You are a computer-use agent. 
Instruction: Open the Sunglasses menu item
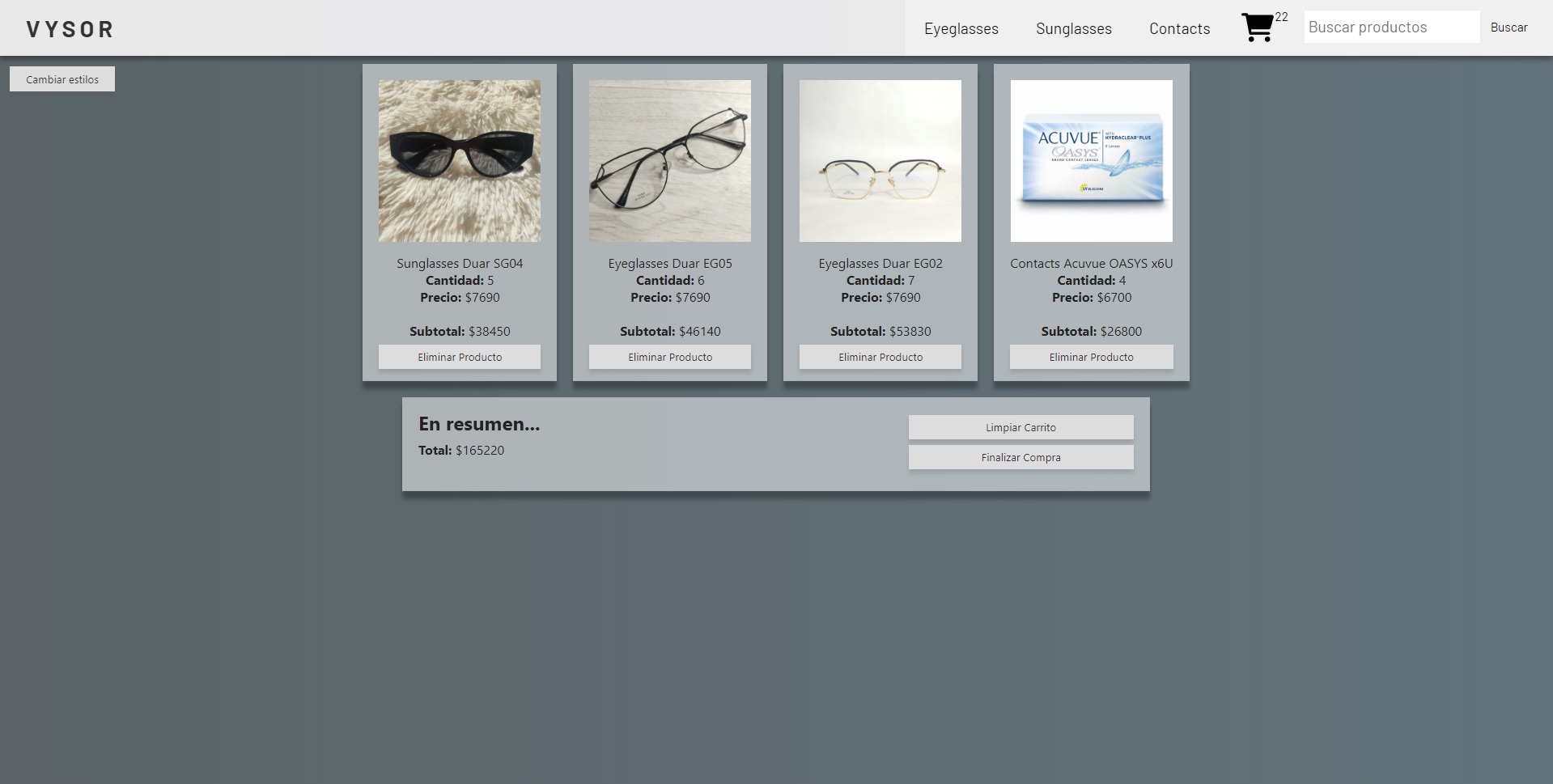pyautogui.click(x=1074, y=28)
